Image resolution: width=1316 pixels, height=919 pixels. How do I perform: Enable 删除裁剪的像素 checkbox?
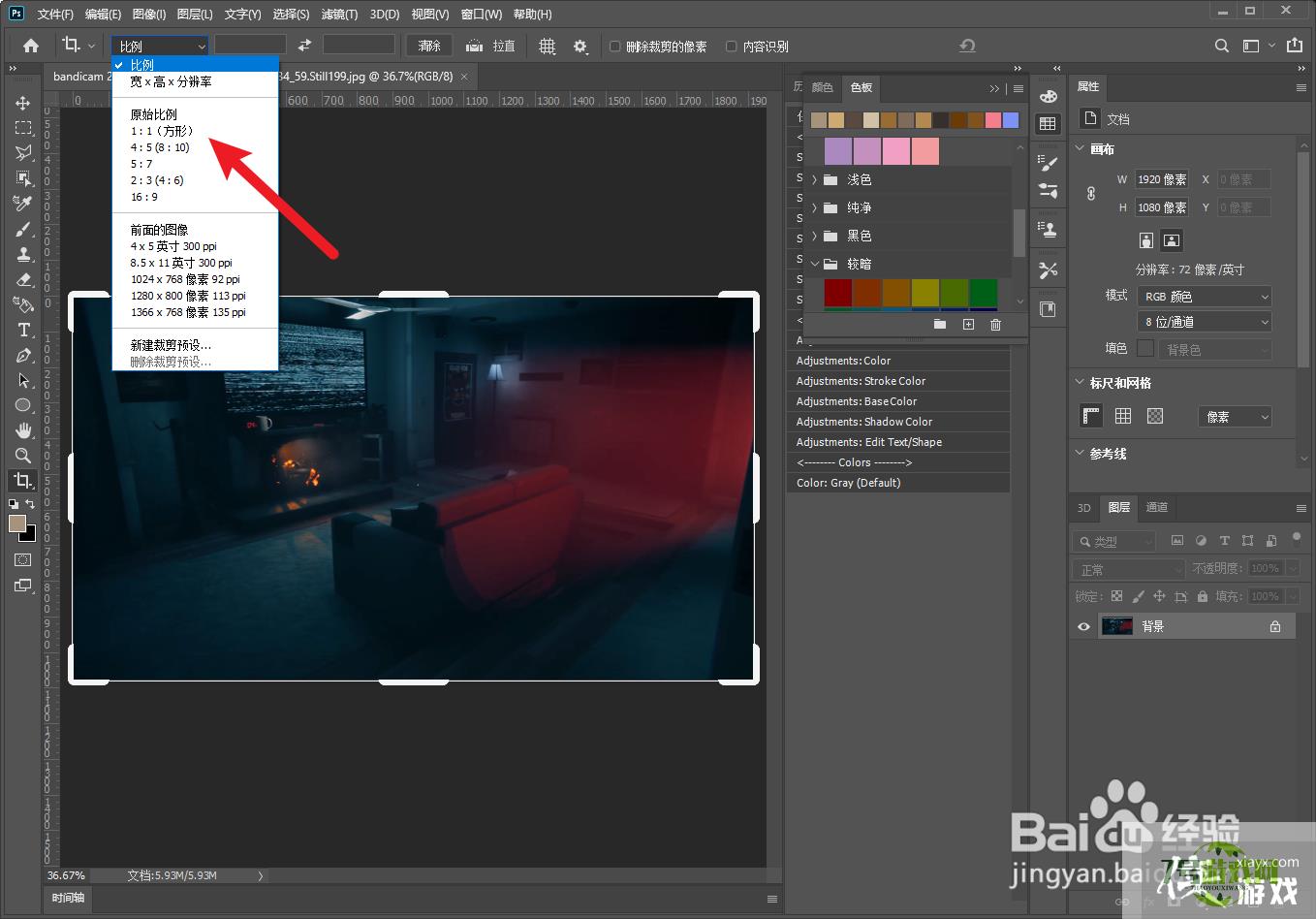point(614,46)
